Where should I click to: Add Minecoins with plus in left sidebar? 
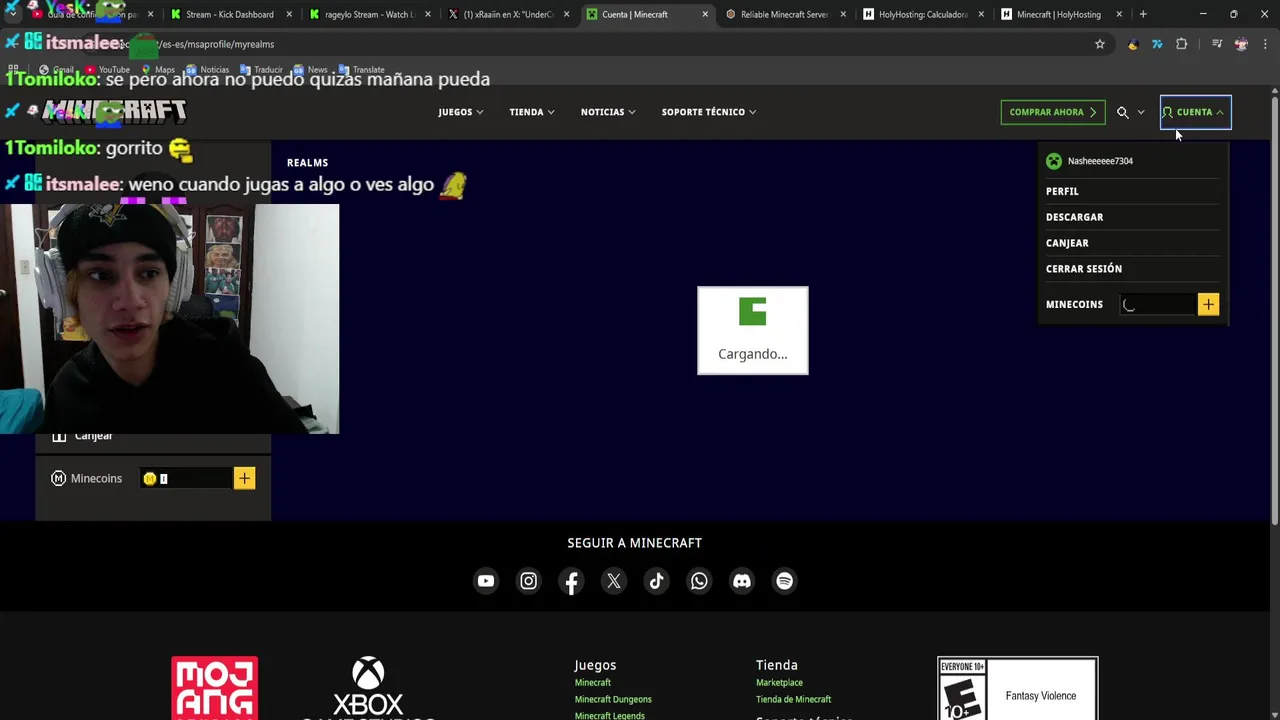coord(244,478)
